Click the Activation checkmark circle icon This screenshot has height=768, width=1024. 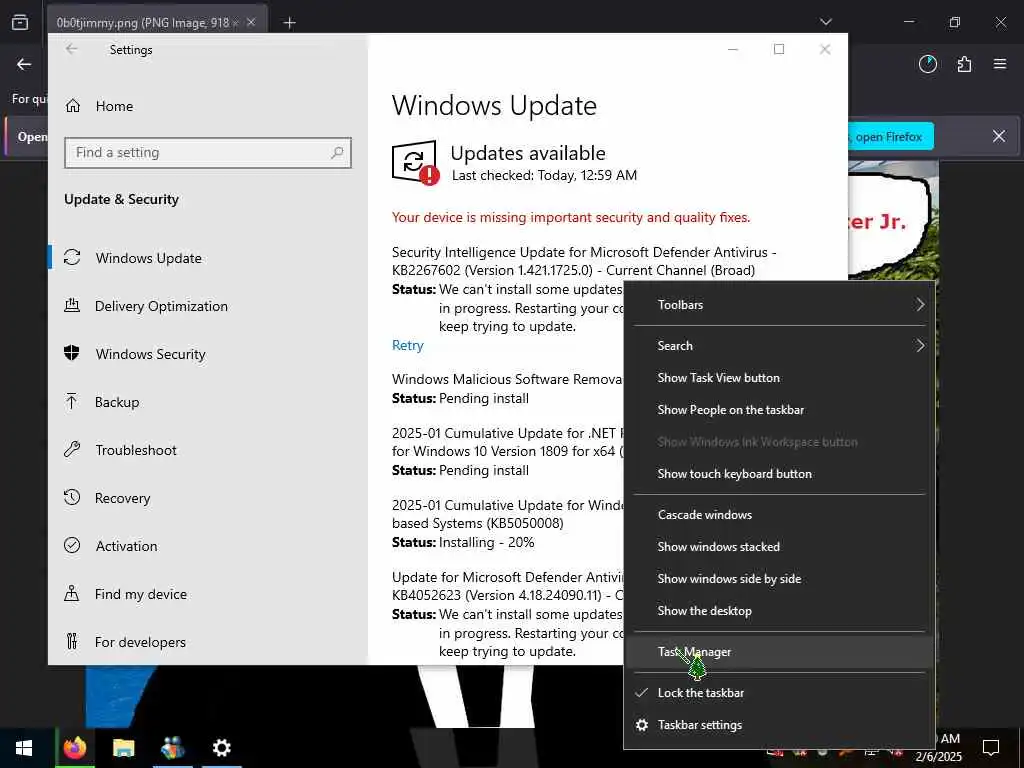pos(72,545)
